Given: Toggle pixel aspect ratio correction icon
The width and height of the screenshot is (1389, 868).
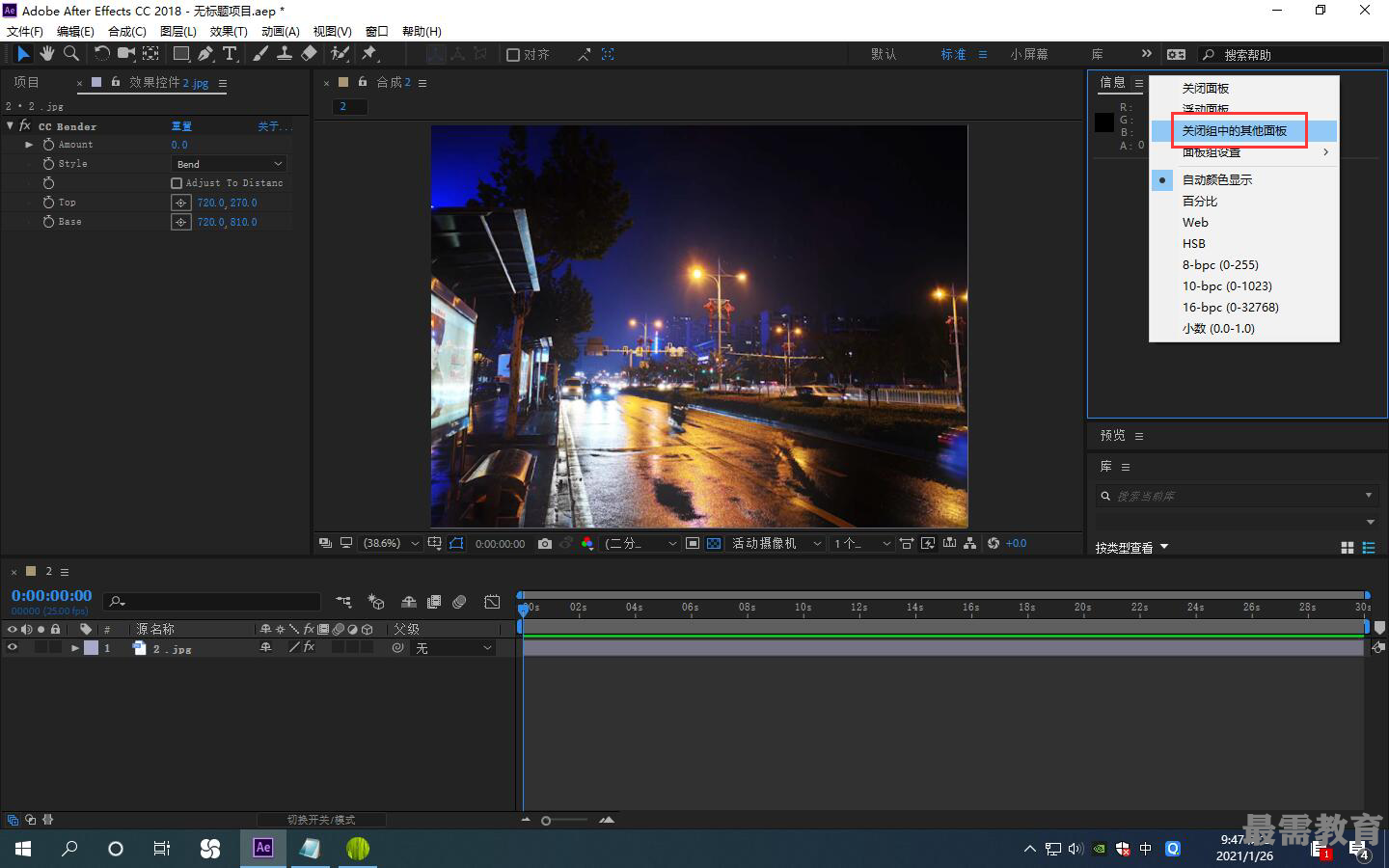Looking at the screenshot, I should click(906, 544).
